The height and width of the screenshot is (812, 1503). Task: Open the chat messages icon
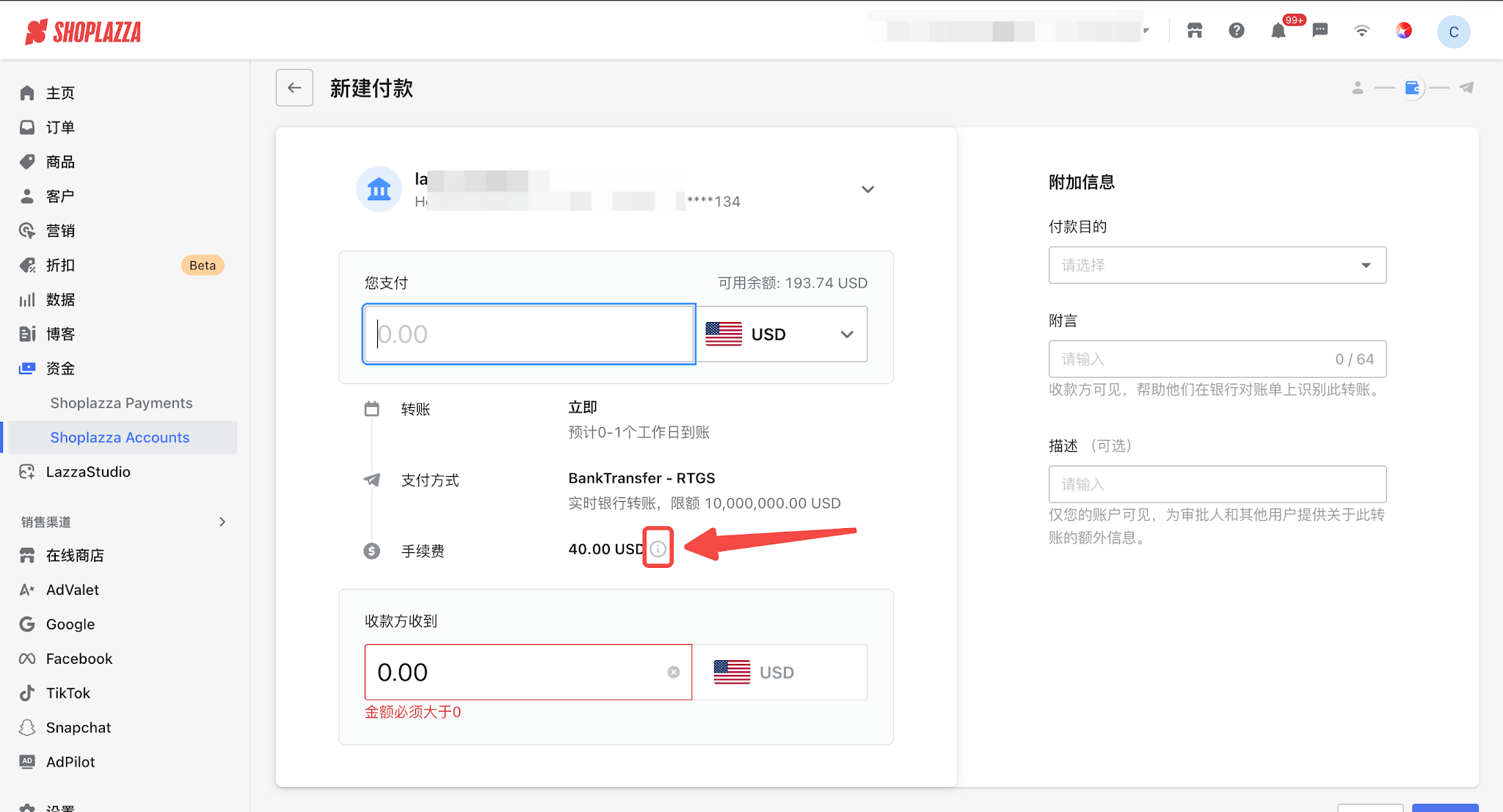tap(1320, 30)
